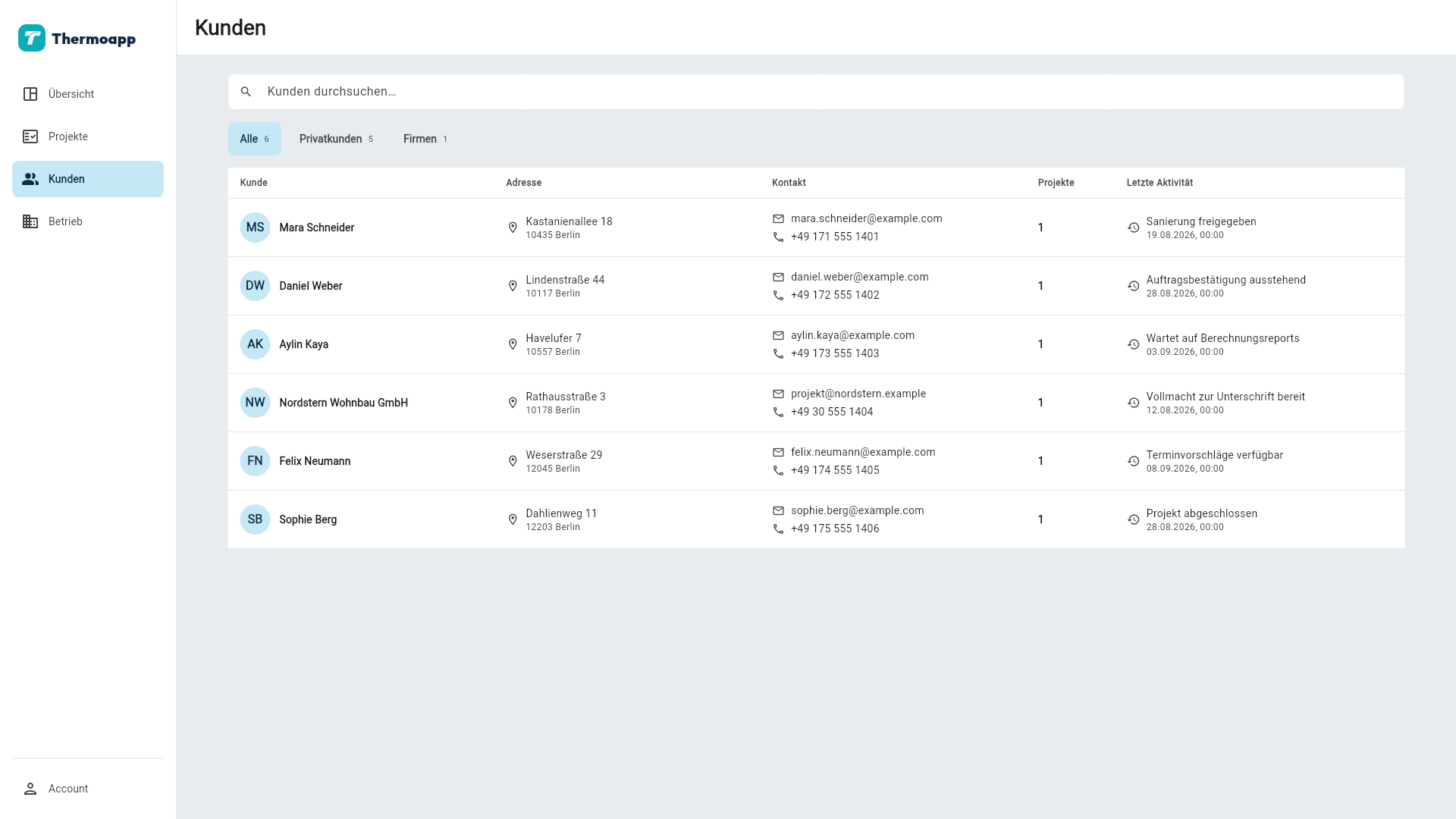
Task: Focus the Kunden durchsuchen search field
Action: click(816, 92)
